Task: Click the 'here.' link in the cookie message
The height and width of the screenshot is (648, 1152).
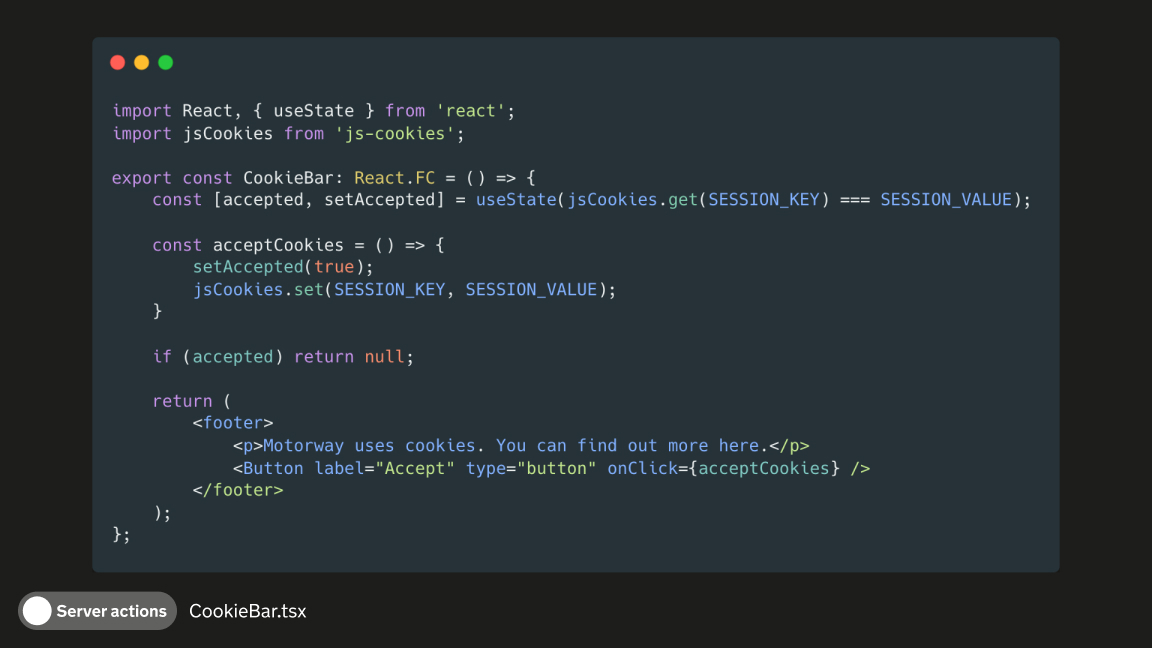Action: 743,445
